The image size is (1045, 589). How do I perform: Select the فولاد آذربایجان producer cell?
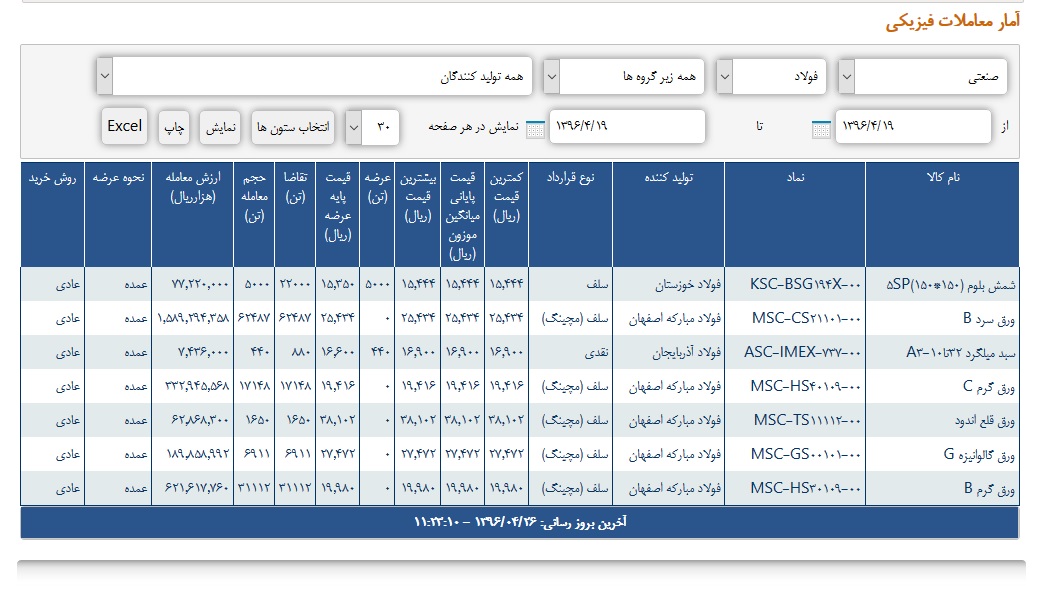pyautogui.click(x=671, y=352)
